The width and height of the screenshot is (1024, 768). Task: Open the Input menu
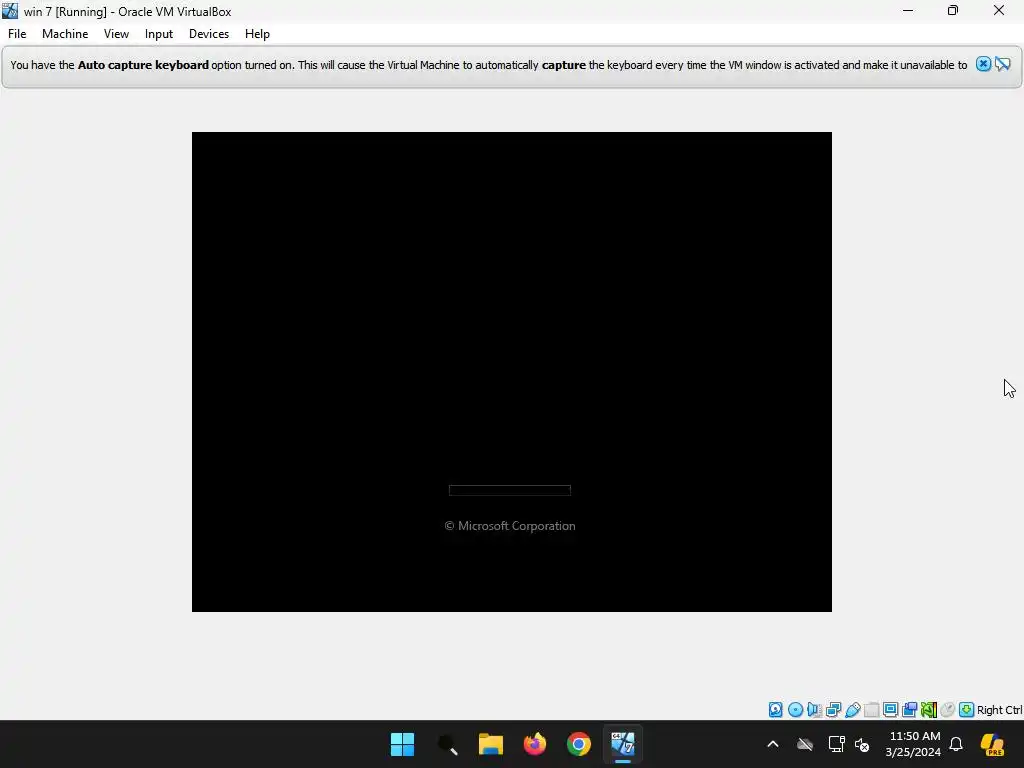pos(159,34)
